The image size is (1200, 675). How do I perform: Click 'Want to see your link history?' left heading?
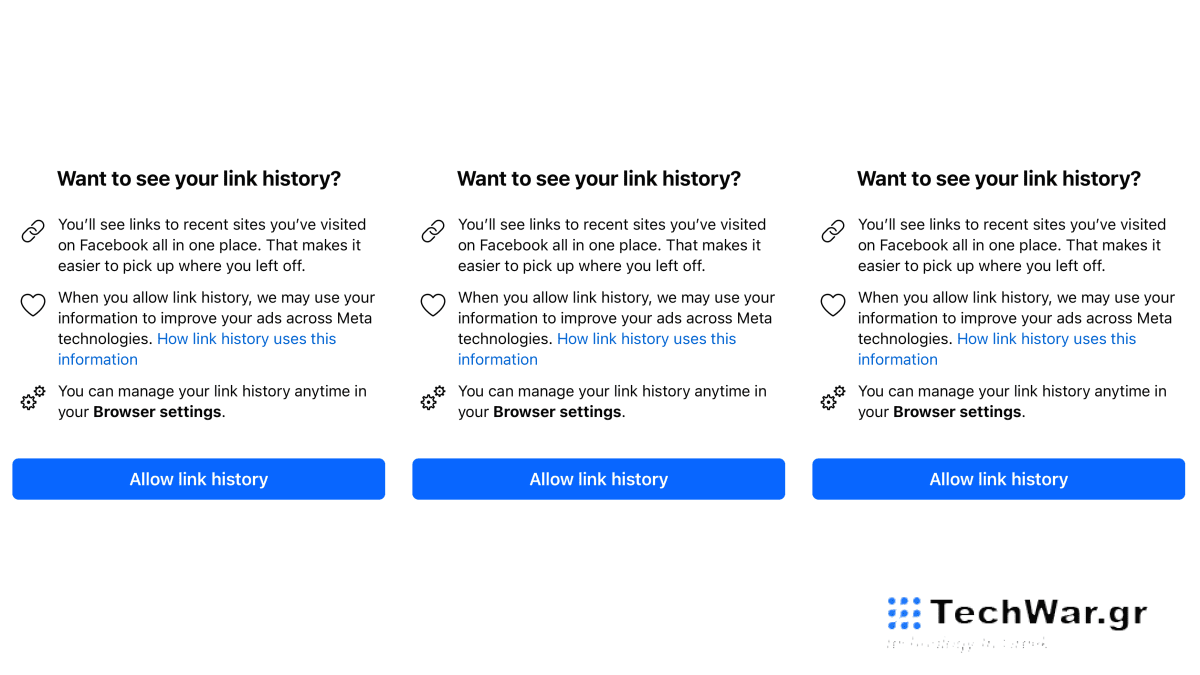tap(199, 179)
